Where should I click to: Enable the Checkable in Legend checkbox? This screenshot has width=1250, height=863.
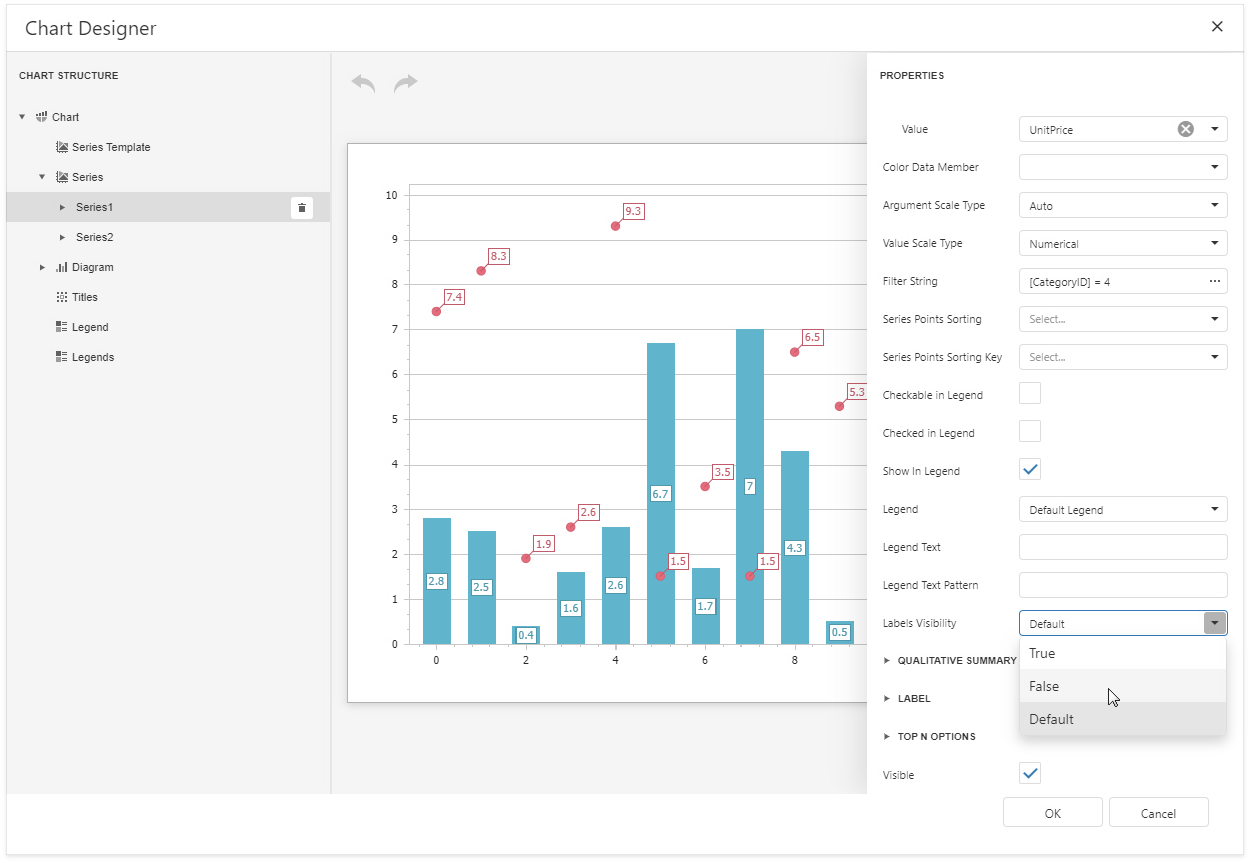click(x=1029, y=393)
